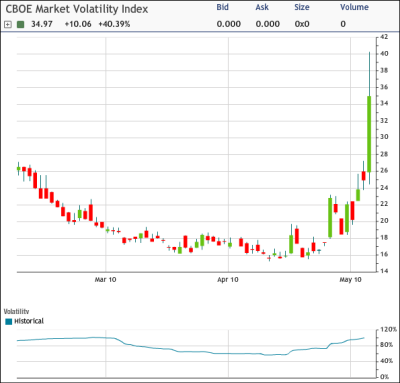Click the Bid column header

(222, 7)
